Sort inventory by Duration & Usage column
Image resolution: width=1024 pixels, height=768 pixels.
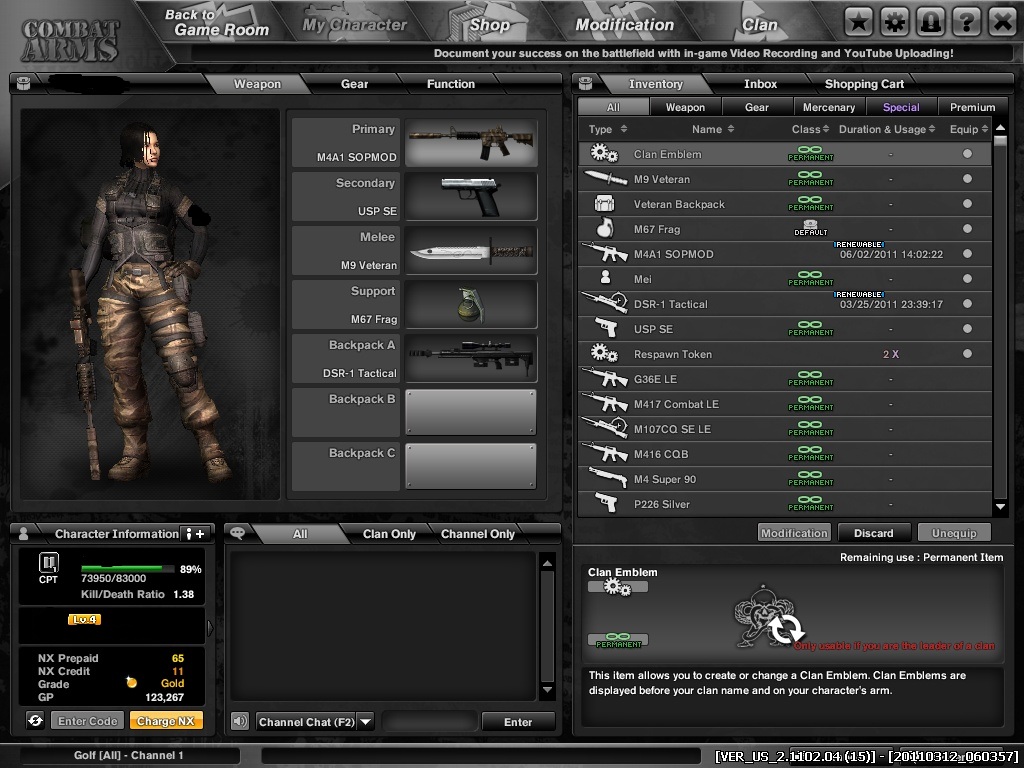tap(887, 129)
